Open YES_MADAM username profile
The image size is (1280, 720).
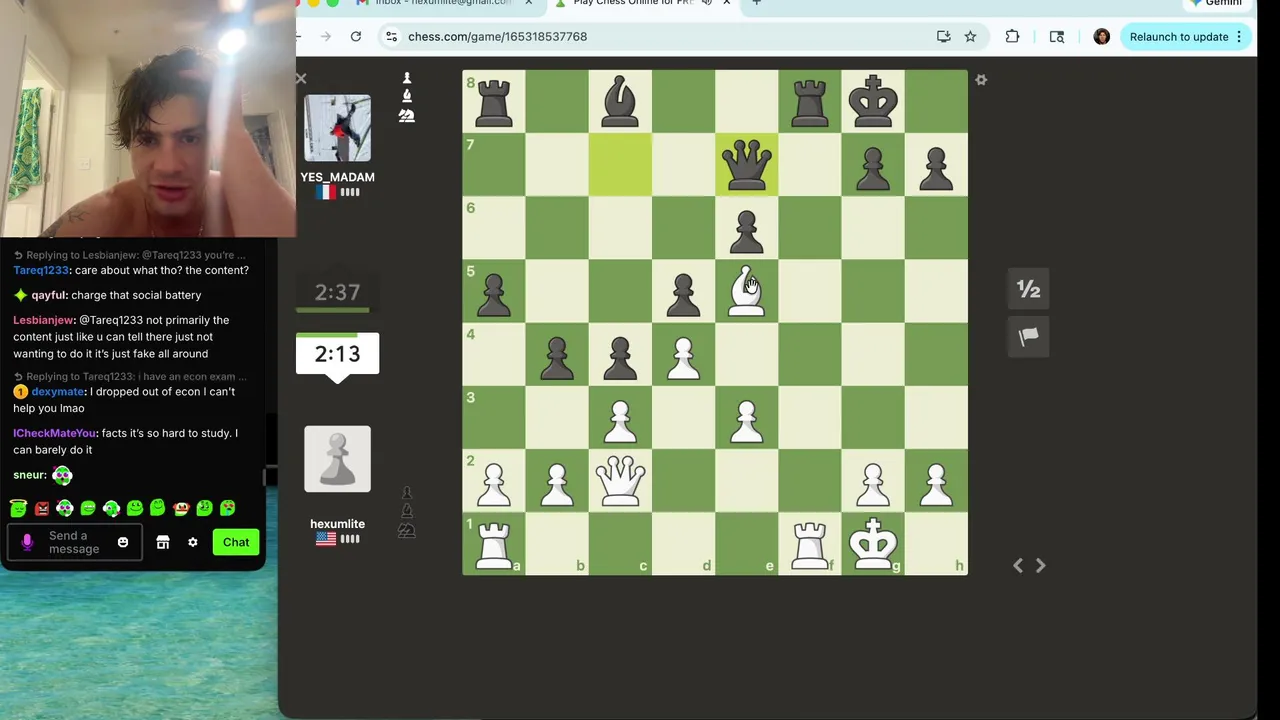coord(337,177)
